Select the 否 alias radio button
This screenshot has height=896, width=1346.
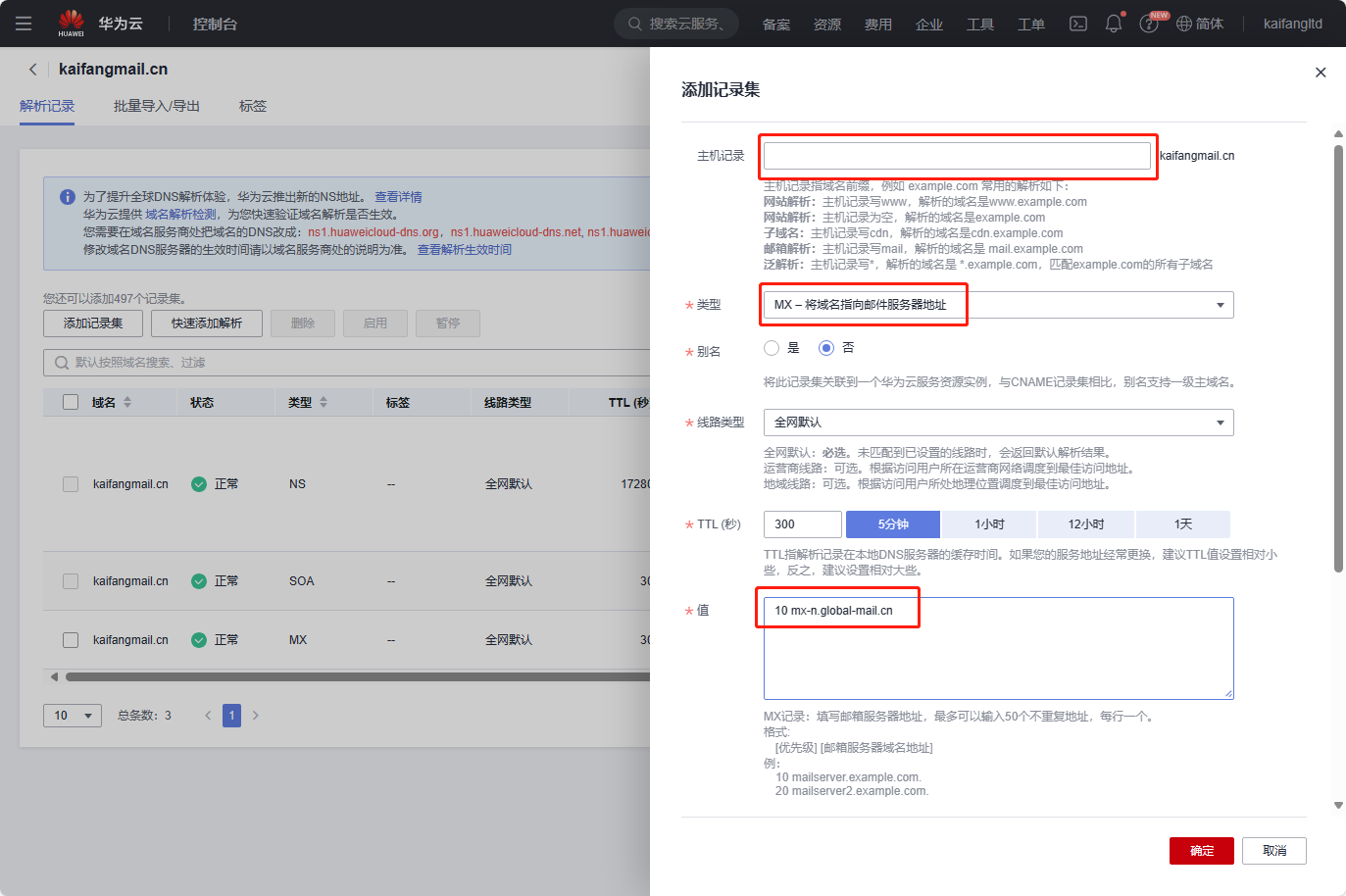(x=826, y=348)
